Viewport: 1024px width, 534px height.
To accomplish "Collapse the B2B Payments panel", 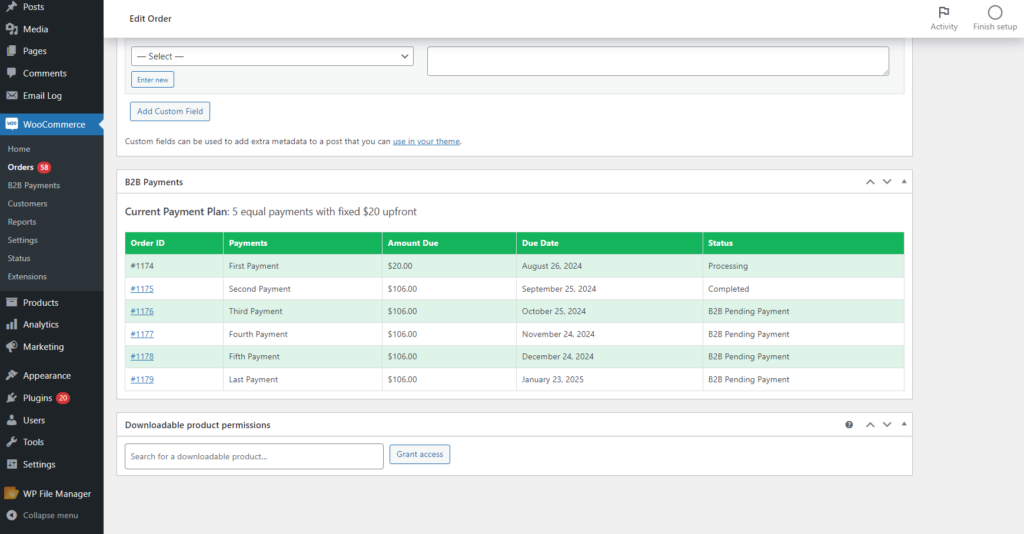I will coord(904,181).
